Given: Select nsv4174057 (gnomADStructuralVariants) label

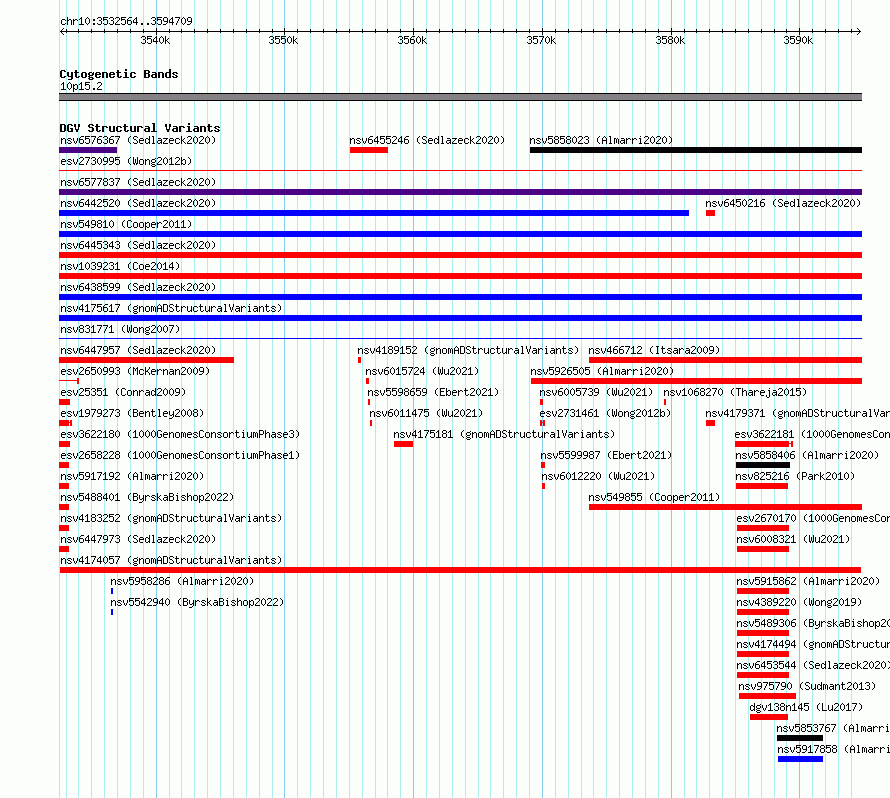Looking at the screenshot, I should 171,560.
